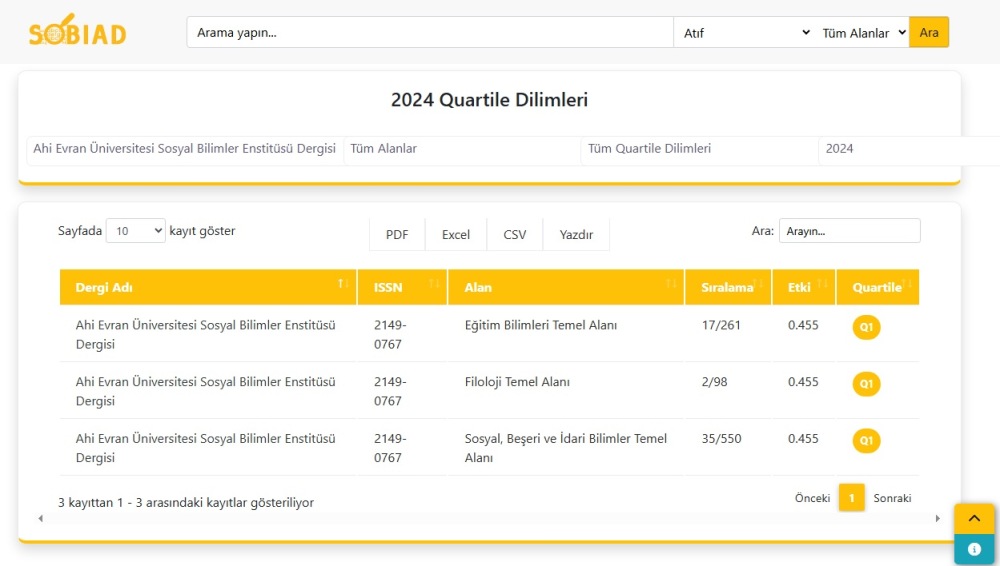
Task: Click the Yazdır print button
Action: click(577, 235)
